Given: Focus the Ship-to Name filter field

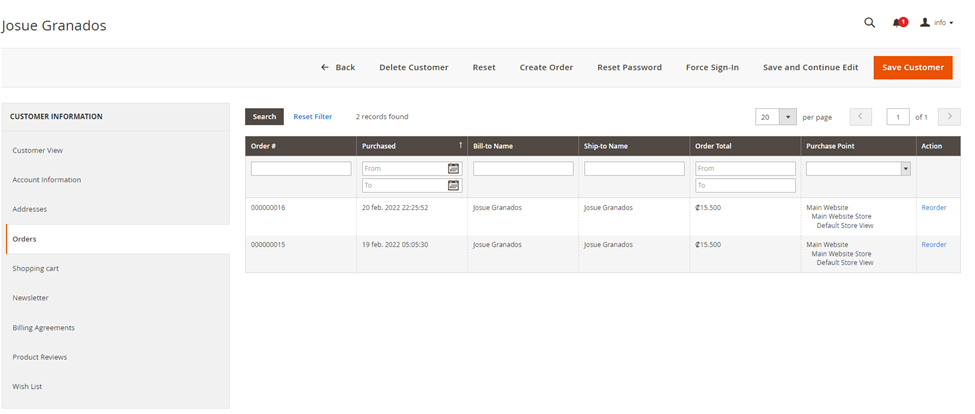Looking at the screenshot, I should [x=634, y=168].
